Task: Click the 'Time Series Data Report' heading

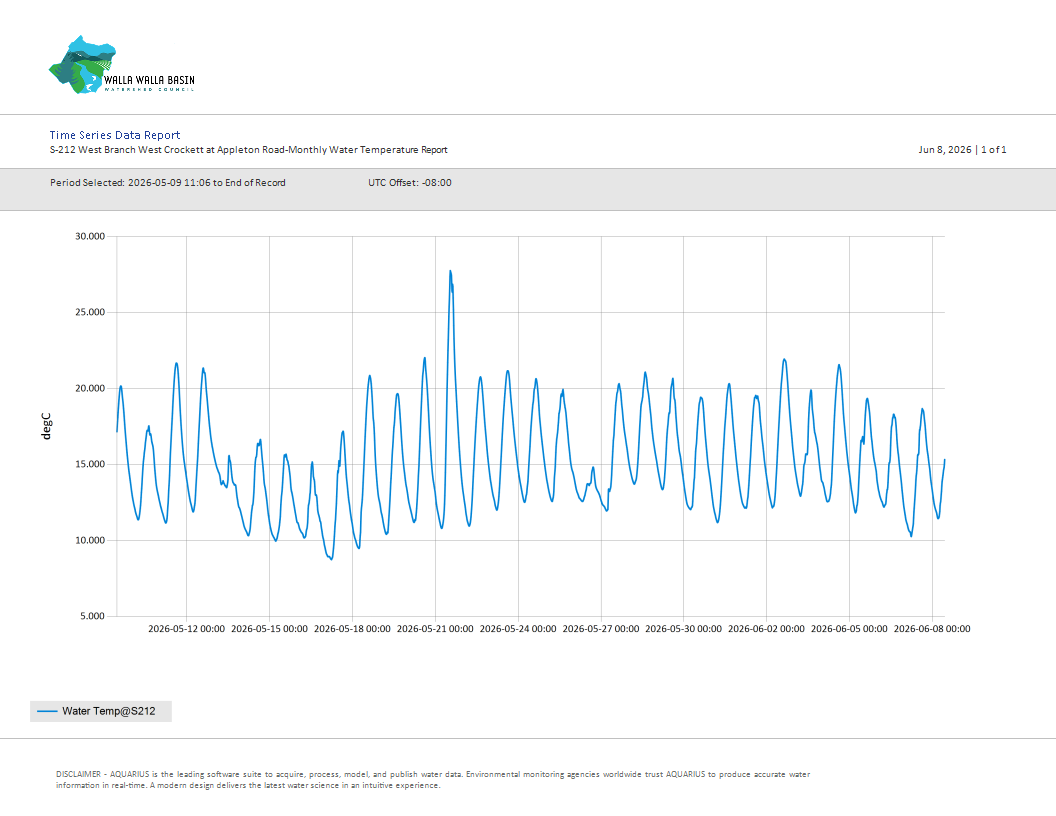Action: coord(114,135)
